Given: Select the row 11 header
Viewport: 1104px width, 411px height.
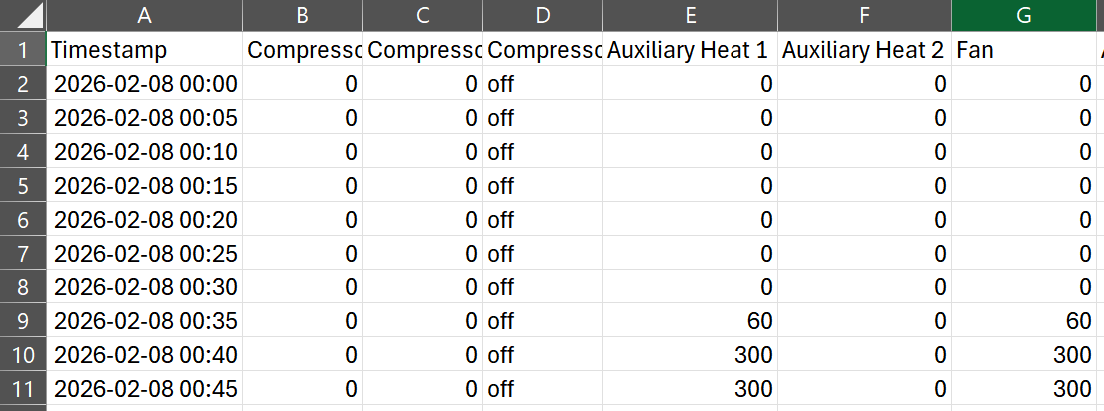Looking at the screenshot, I should [23, 388].
